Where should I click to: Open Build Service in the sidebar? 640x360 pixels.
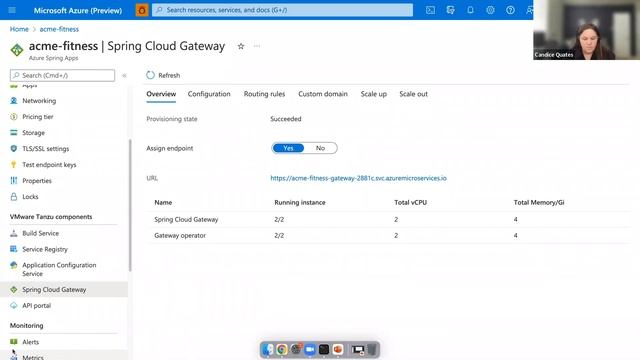pos(40,233)
